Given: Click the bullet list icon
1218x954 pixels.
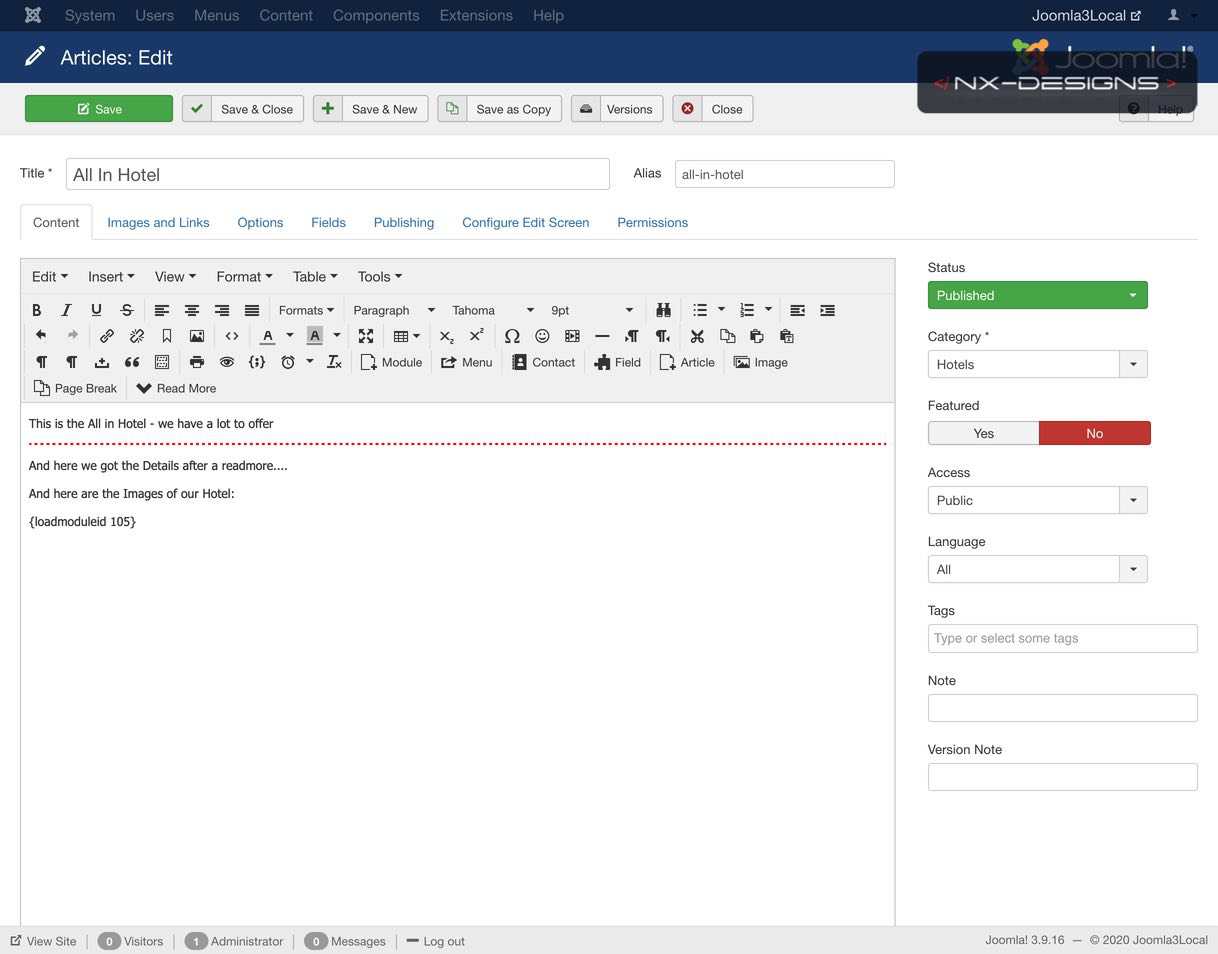Looking at the screenshot, I should (700, 310).
